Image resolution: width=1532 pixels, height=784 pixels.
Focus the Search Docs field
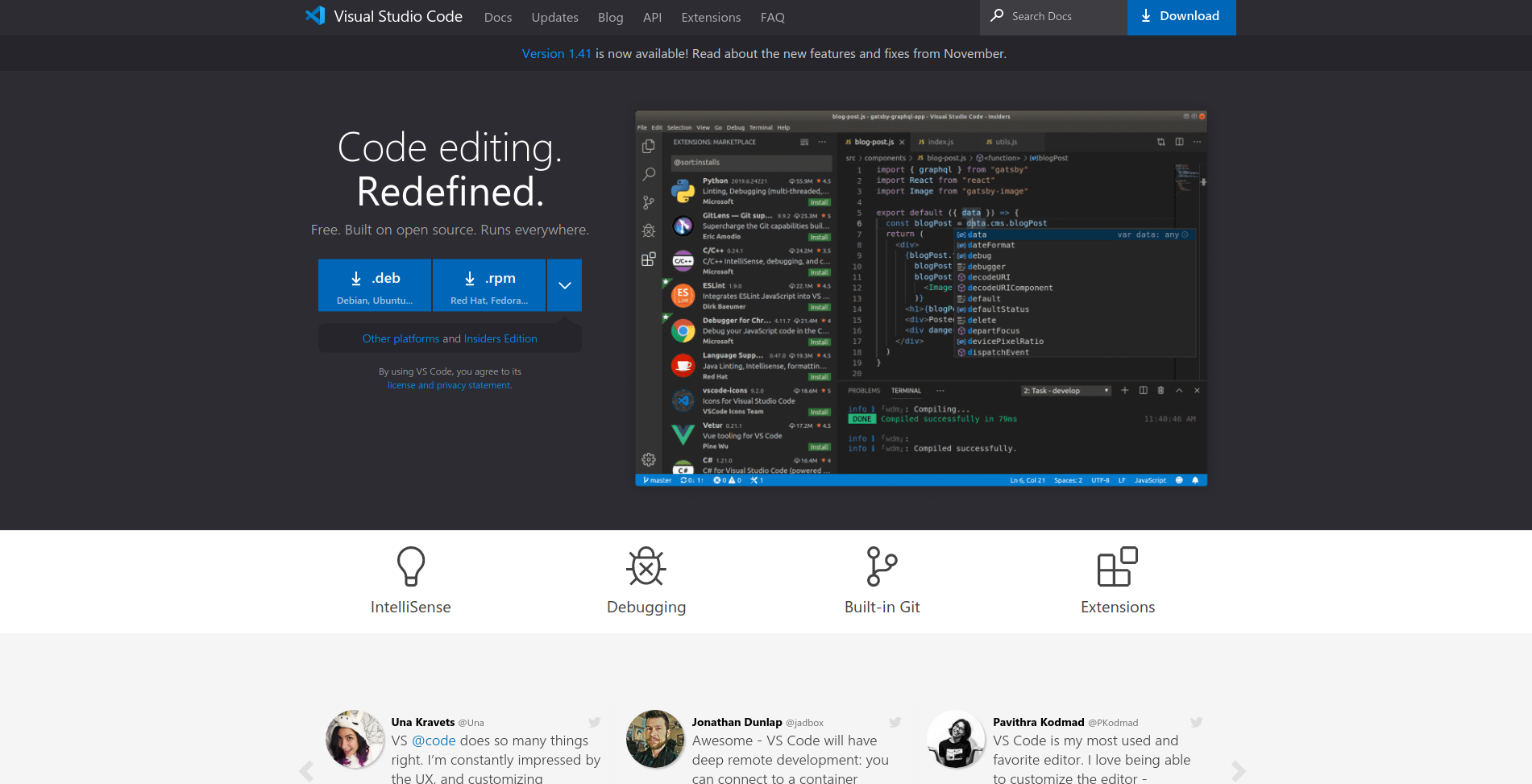pos(1053,17)
